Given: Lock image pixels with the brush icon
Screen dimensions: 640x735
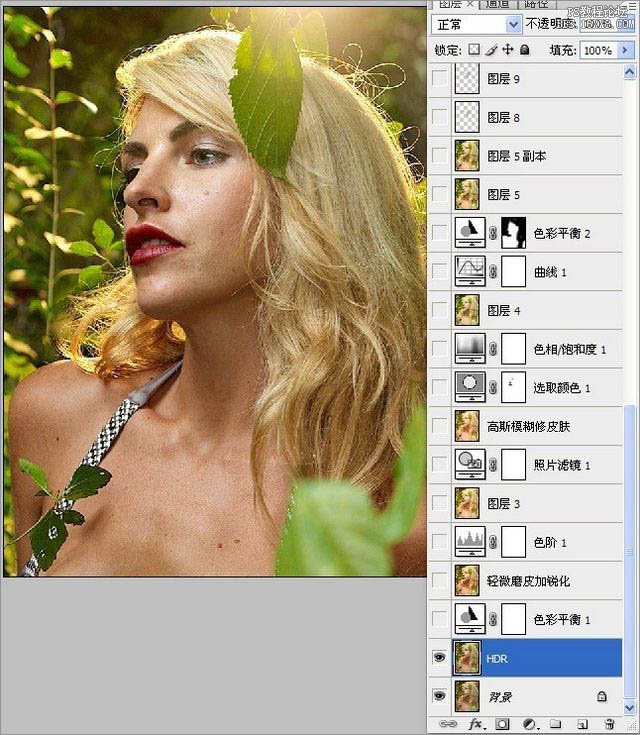Looking at the screenshot, I should 491,50.
